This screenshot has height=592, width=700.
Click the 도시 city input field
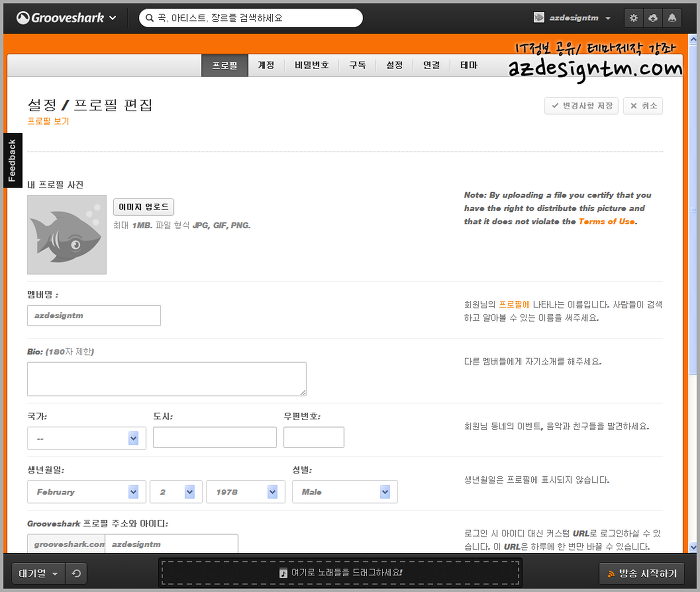point(215,438)
